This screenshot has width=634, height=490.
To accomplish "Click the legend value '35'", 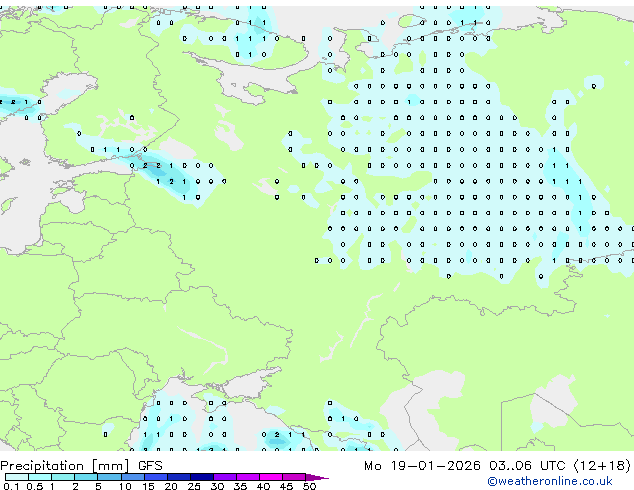I will (x=240, y=486).
